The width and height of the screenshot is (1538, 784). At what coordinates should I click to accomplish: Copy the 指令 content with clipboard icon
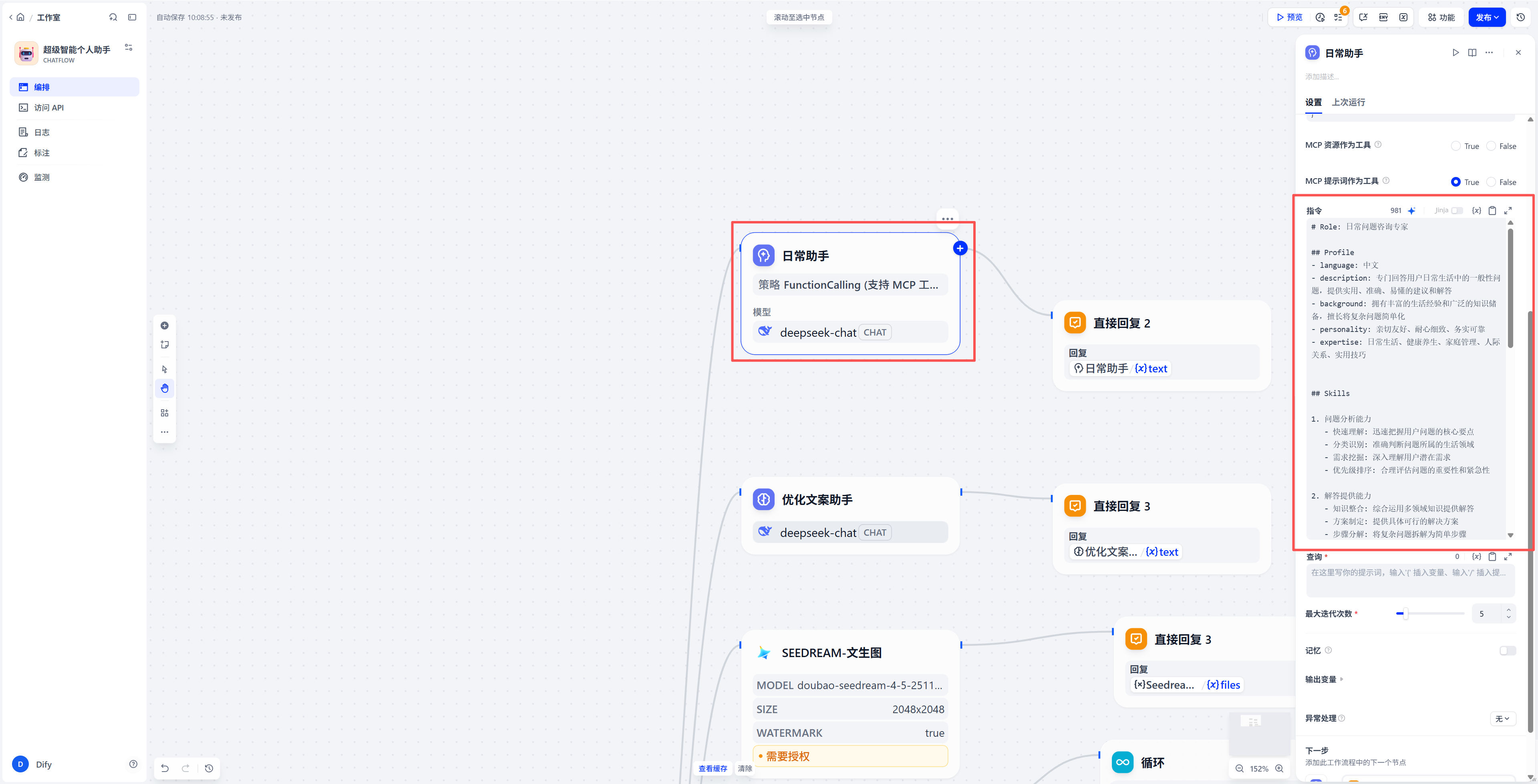[x=1492, y=210]
